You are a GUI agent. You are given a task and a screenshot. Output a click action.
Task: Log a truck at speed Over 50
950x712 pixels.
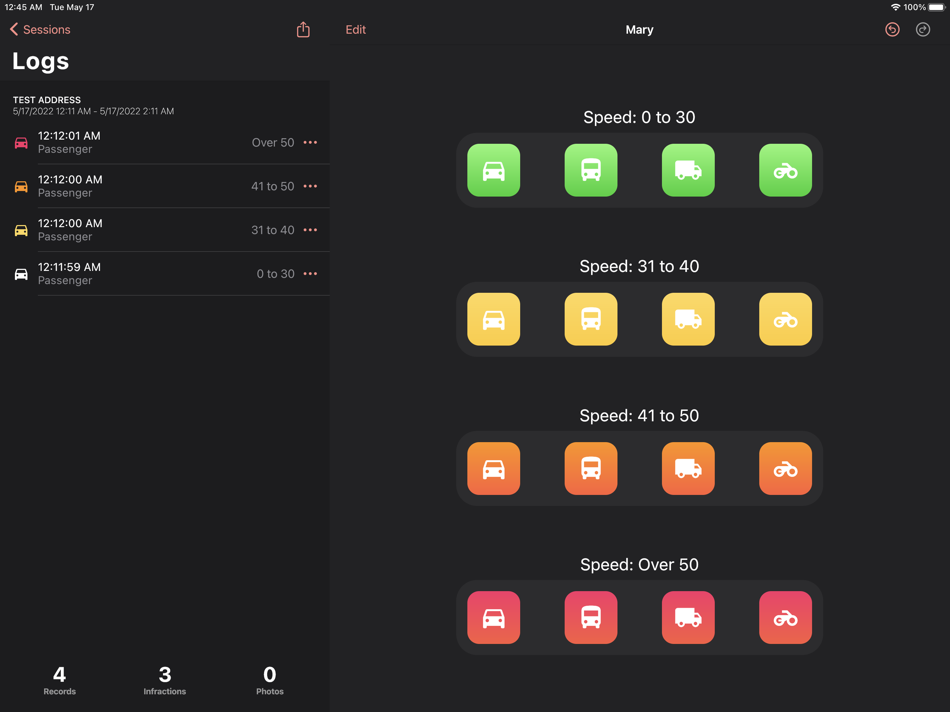click(x=688, y=617)
